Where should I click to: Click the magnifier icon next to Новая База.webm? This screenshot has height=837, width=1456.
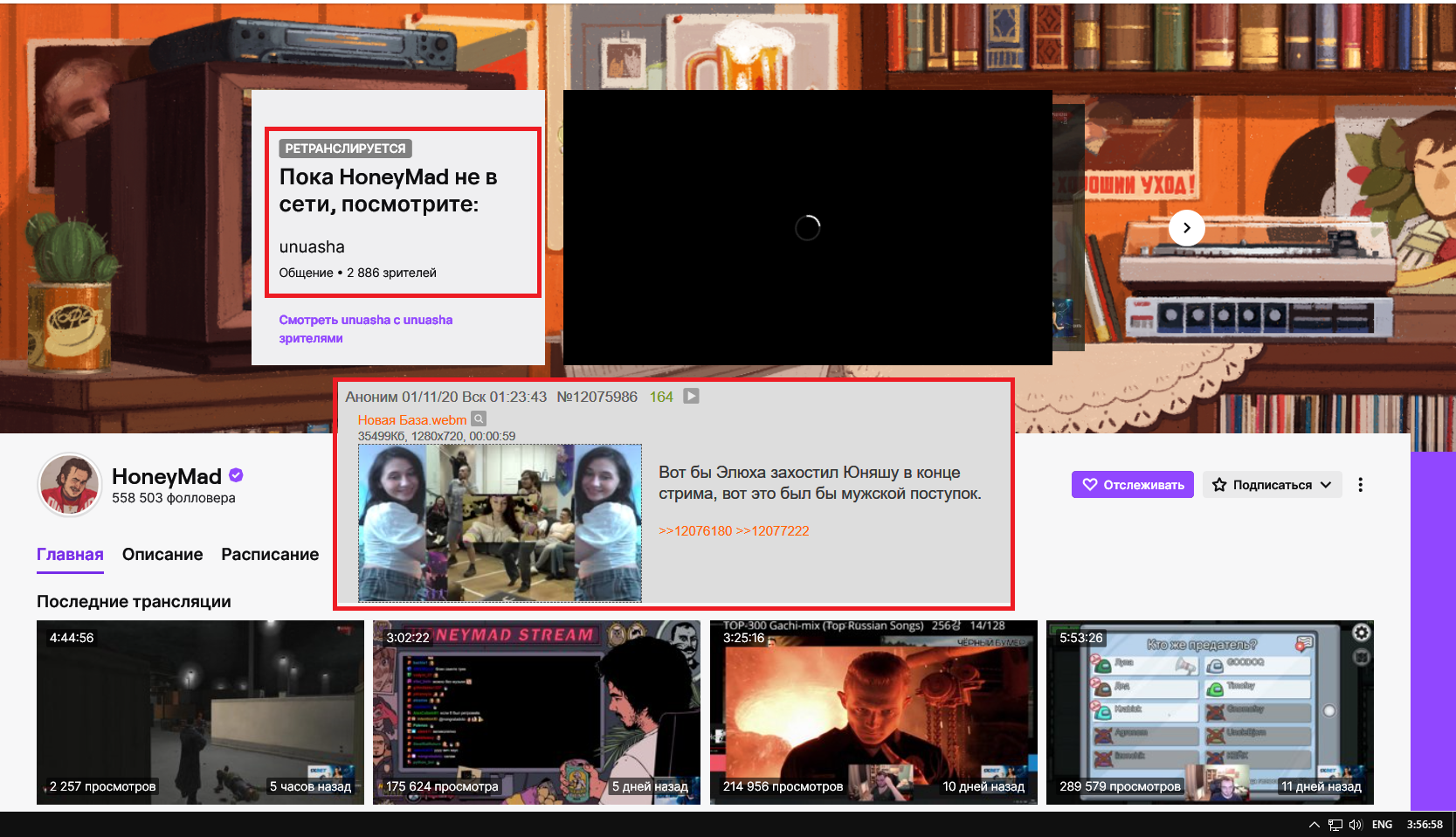(479, 418)
